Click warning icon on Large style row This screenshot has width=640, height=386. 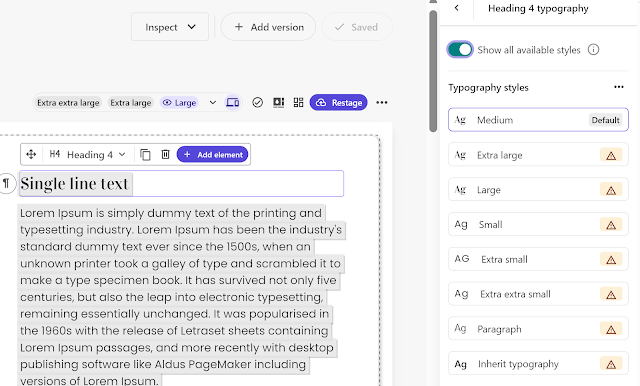pos(611,190)
